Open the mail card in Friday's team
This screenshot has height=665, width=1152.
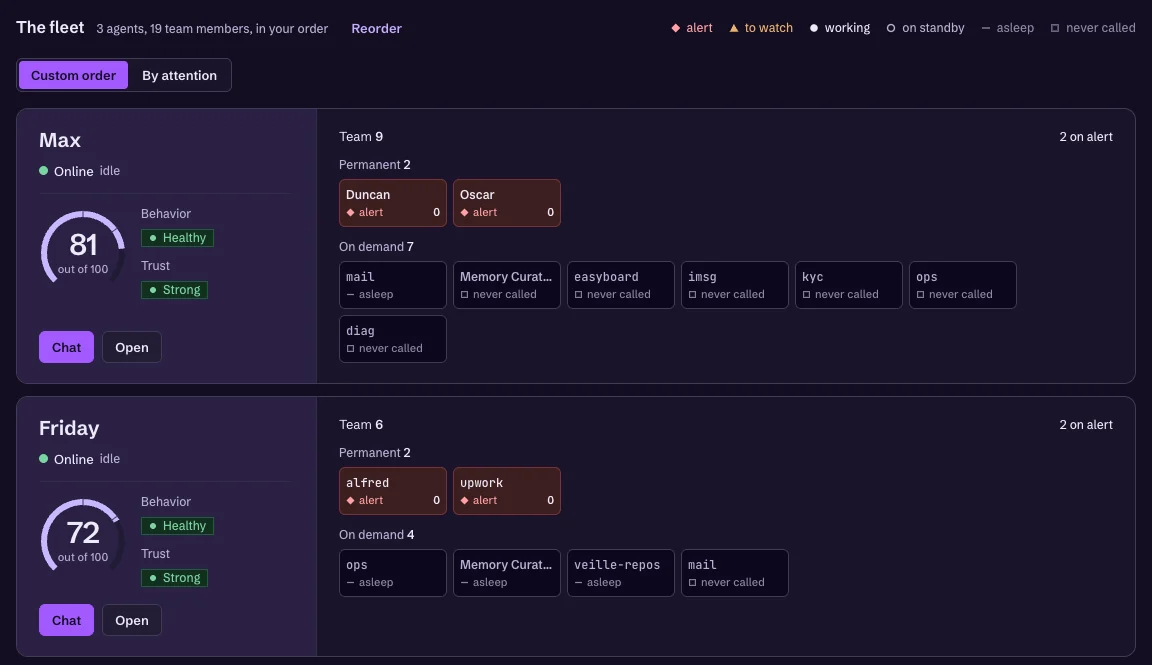[735, 573]
